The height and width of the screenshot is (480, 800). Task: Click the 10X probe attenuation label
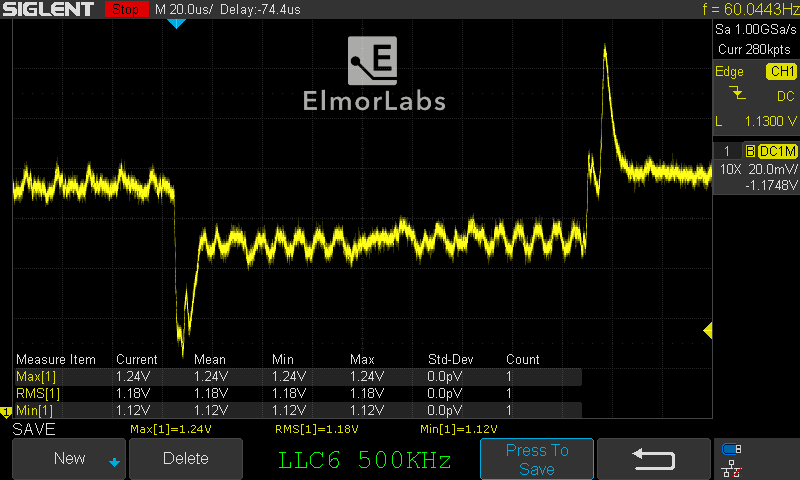coord(730,169)
